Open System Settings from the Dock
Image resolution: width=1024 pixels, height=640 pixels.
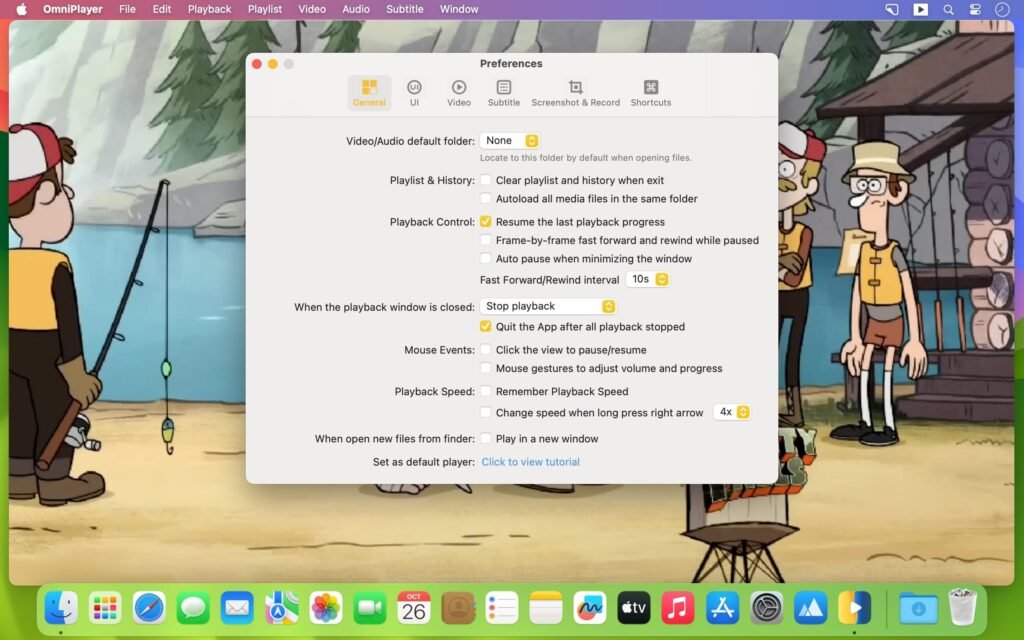click(x=765, y=607)
